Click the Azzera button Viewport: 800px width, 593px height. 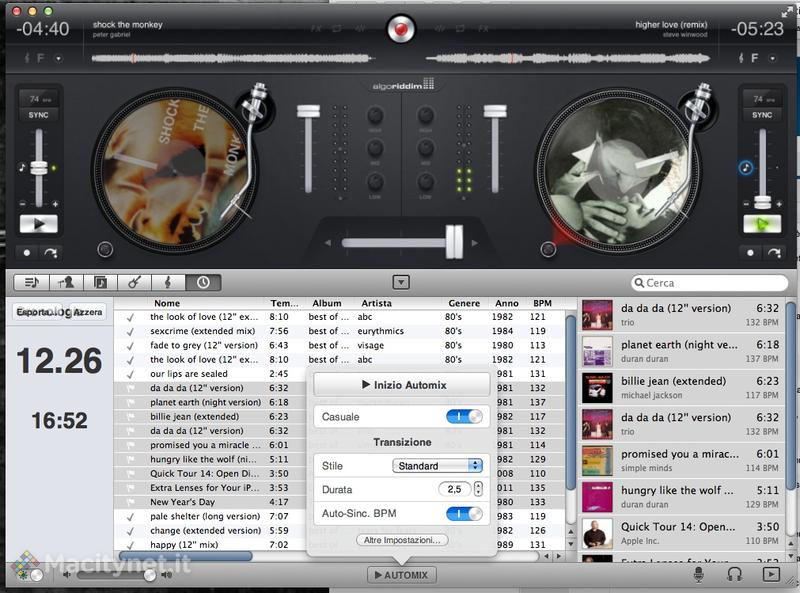tap(88, 312)
